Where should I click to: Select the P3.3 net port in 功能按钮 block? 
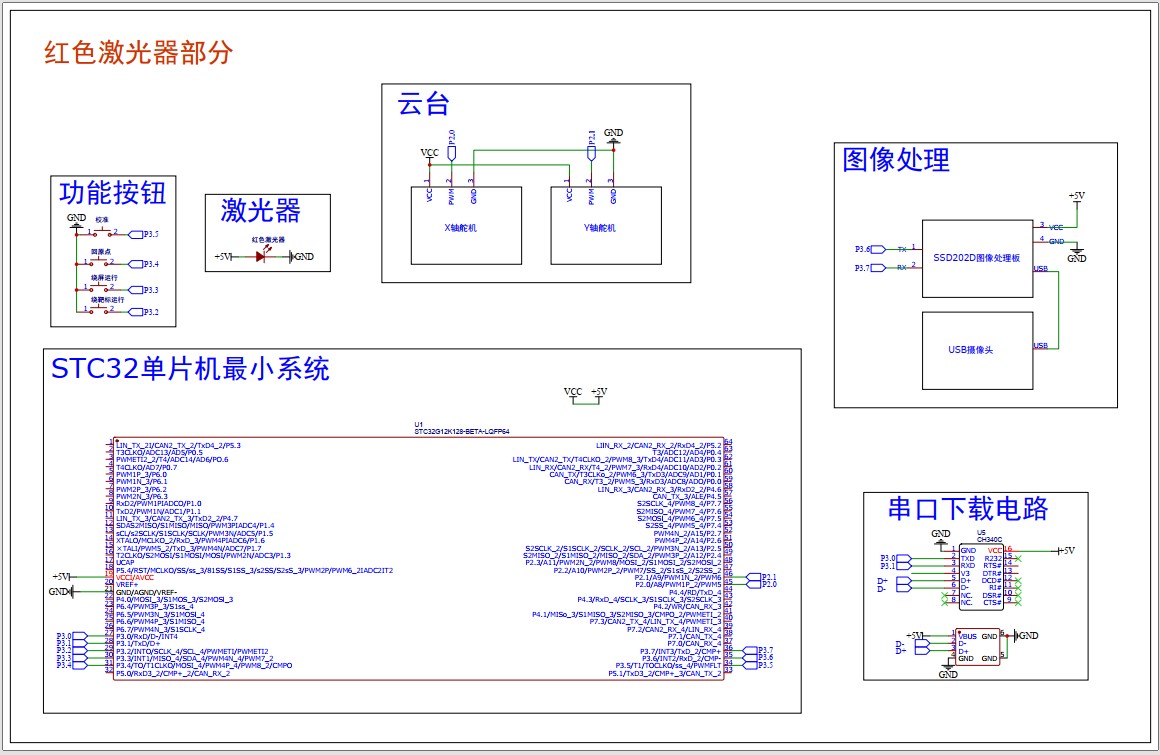[144, 290]
